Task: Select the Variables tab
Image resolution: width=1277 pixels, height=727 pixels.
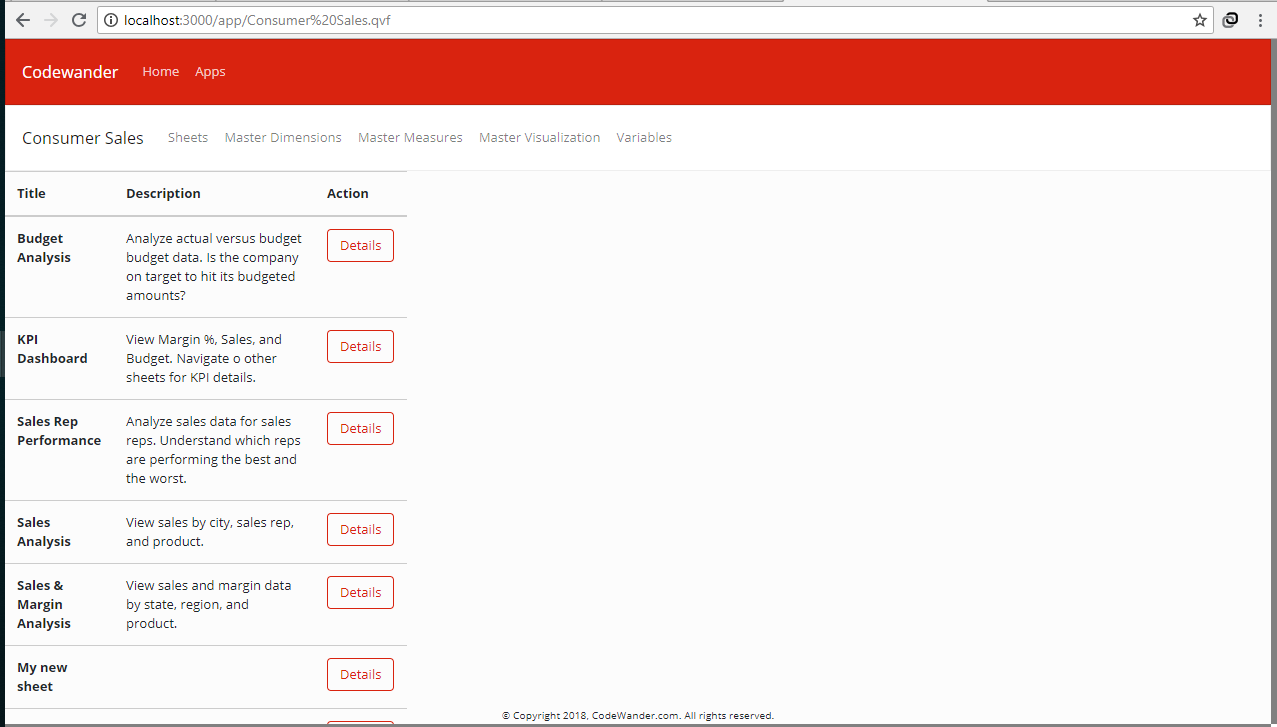Action: pyautogui.click(x=644, y=138)
